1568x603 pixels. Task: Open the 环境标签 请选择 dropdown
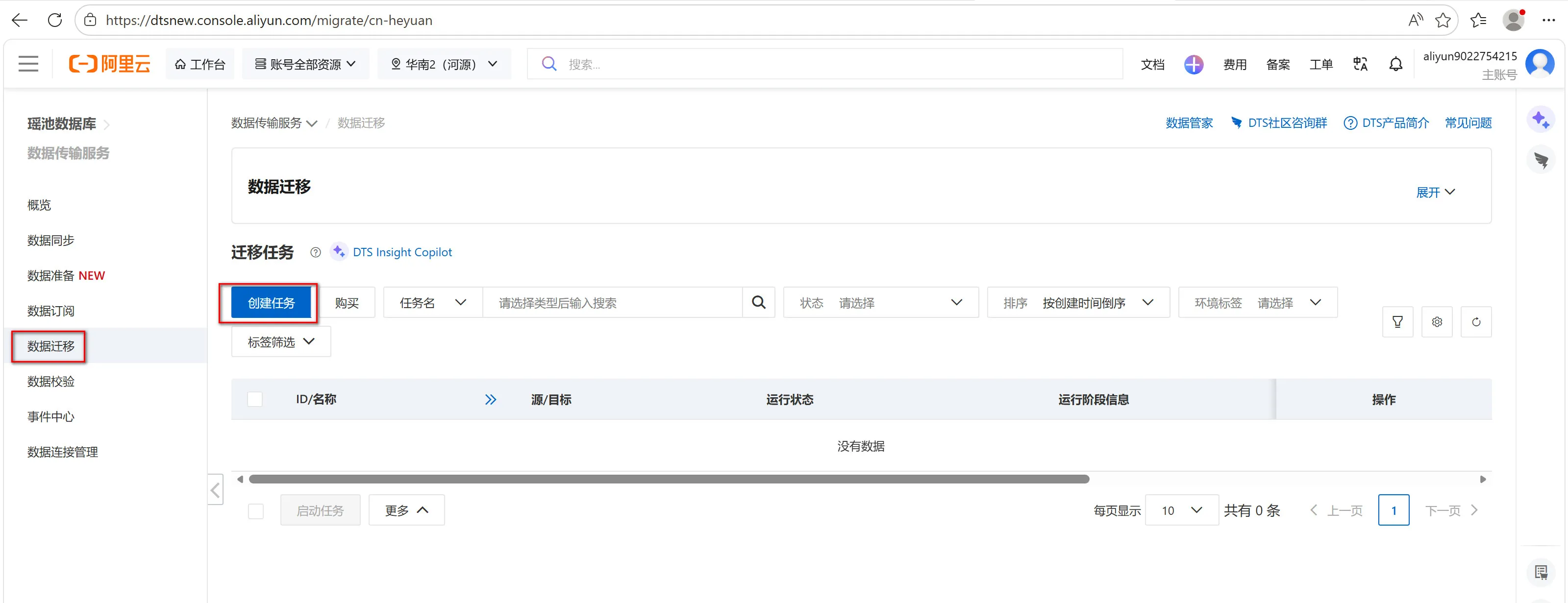1258,302
